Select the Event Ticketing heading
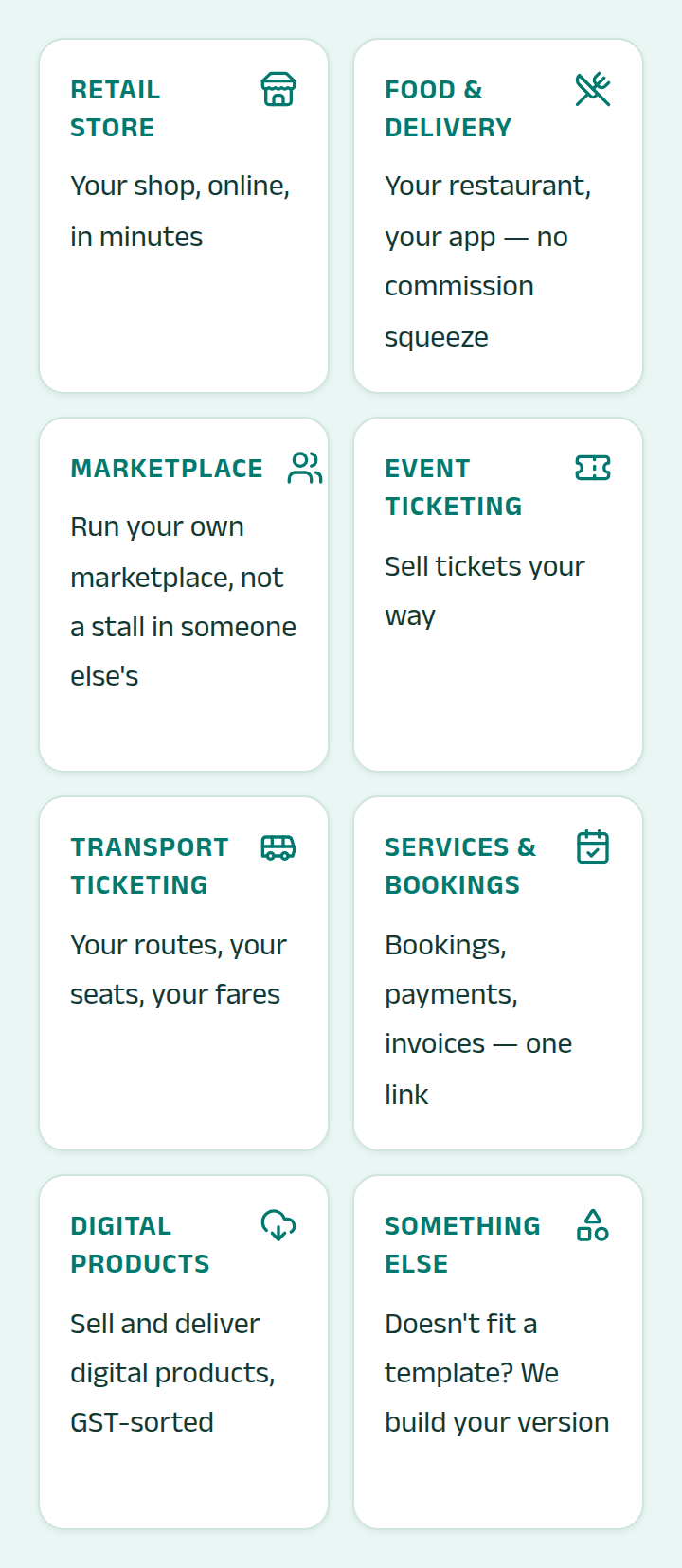682x1568 pixels. (x=454, y=488)
